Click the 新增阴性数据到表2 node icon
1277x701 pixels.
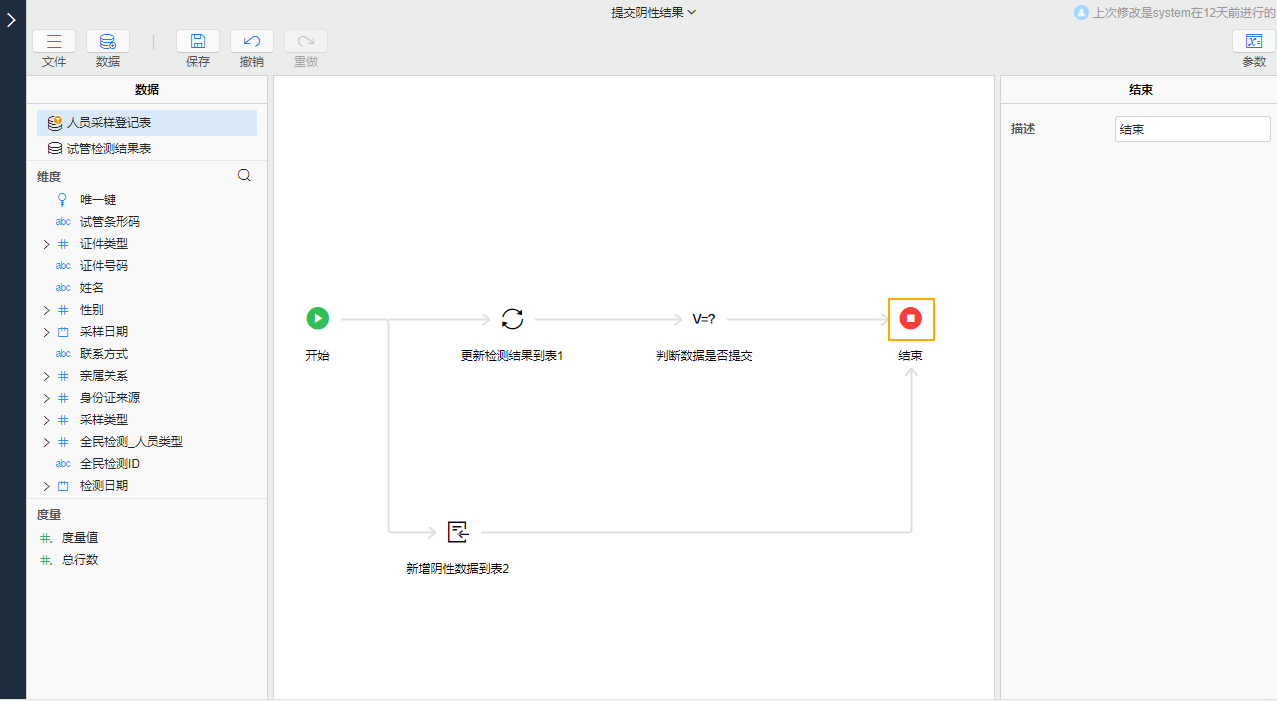coord(457,532)
